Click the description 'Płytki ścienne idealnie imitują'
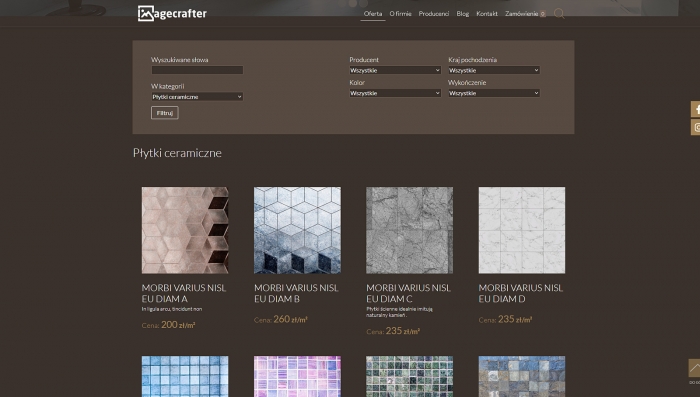Viewport: 700px width, 397px height. (x=399, y=309)
